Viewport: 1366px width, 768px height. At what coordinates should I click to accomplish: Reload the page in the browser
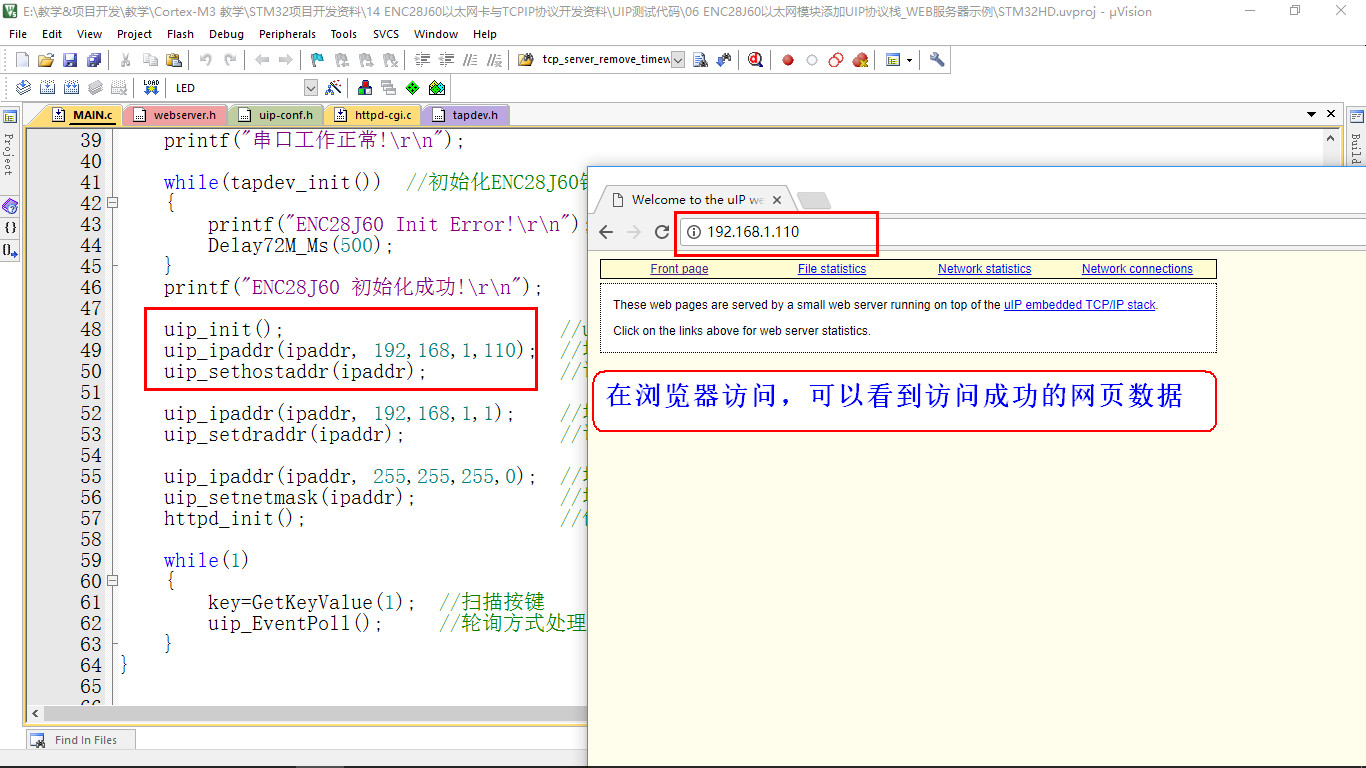[661, 232]
